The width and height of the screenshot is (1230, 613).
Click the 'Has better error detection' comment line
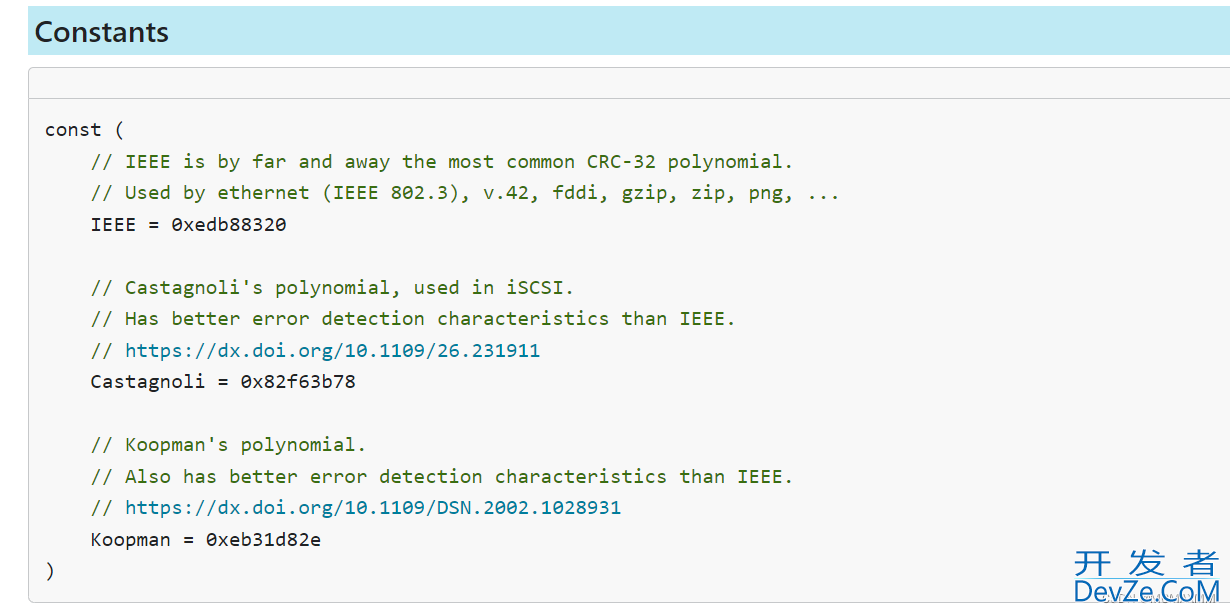[413, 319]
